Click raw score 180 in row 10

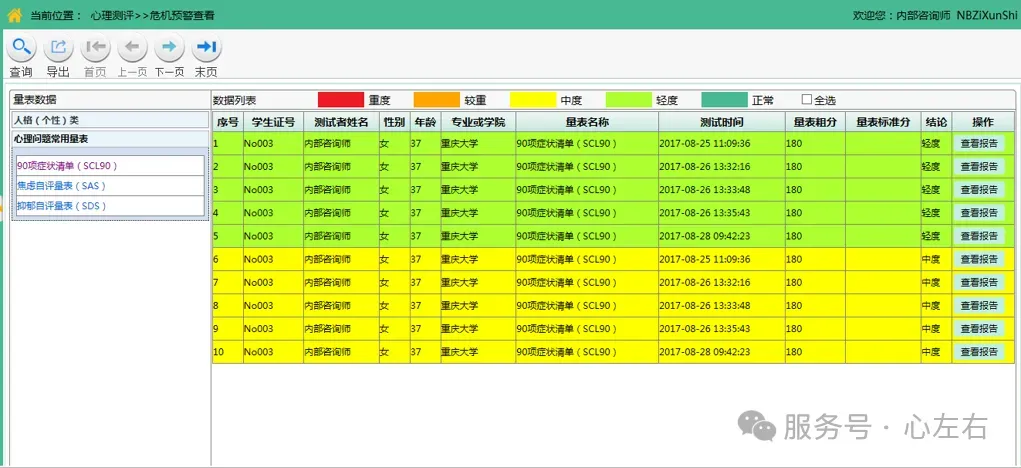coord(794,351)
